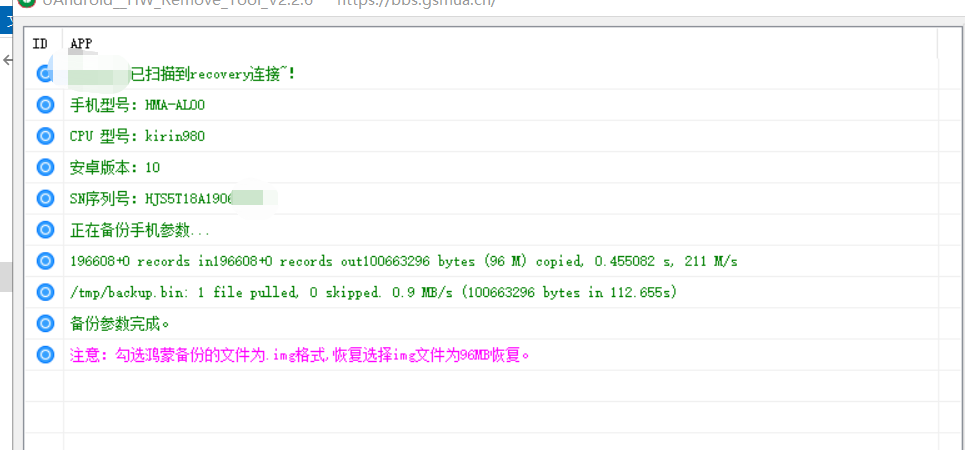Select the 正在备份手机参数... line
This screenshot has height=450, width=965.
140,231
